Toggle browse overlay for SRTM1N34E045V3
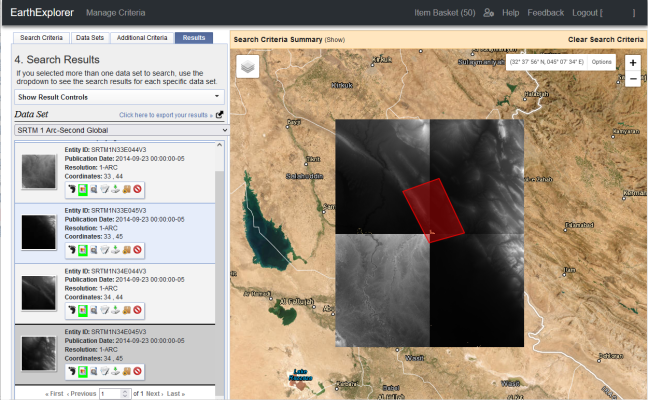 [x=82, y=371]
